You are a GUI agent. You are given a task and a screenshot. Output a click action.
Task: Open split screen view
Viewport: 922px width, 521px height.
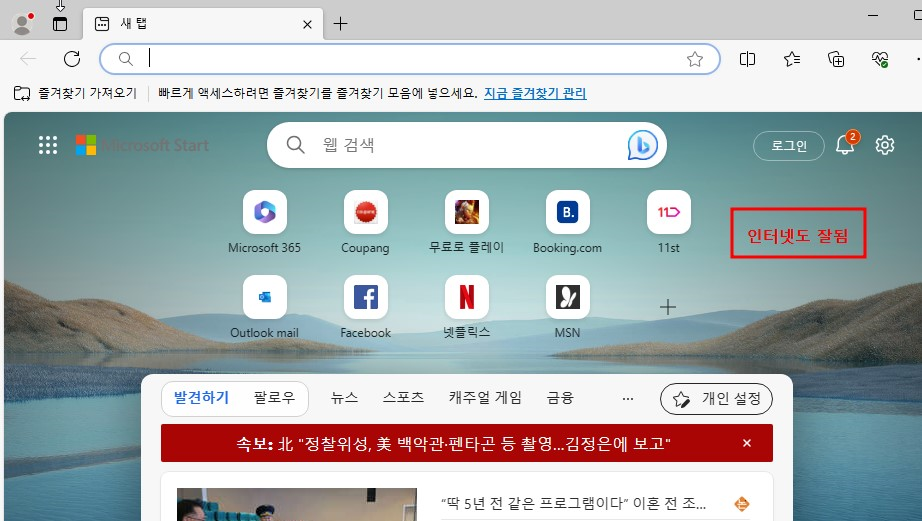pos(747,59)
